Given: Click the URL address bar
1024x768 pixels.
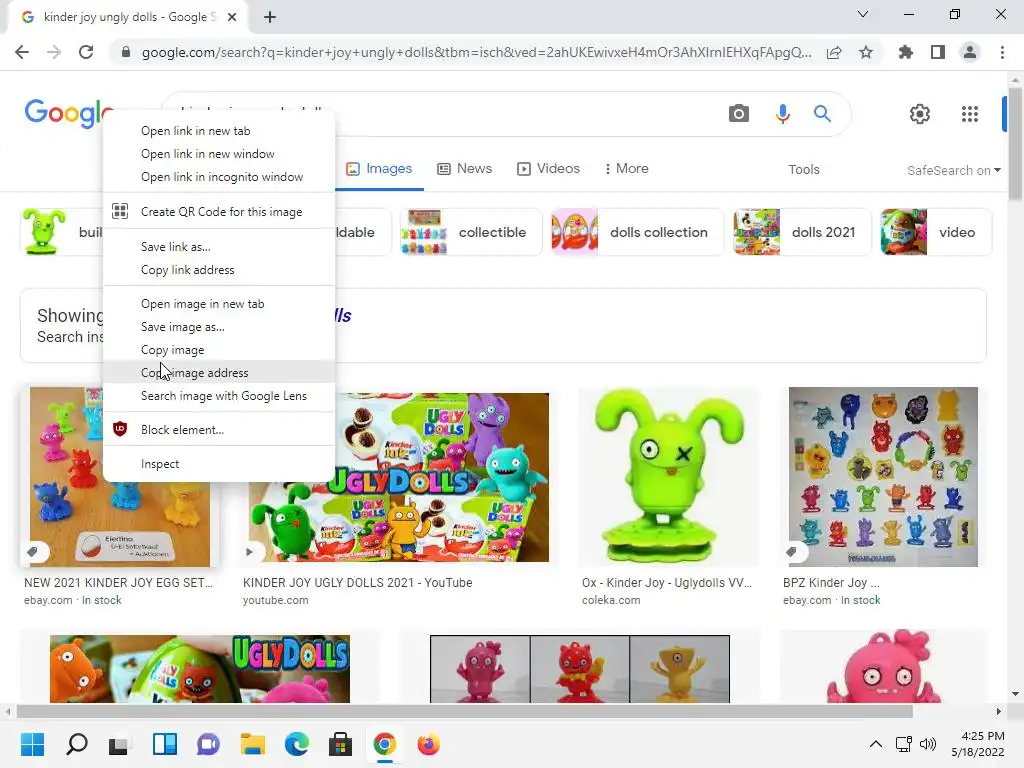Looking at the screenshot, I should (x=477, y=52).
